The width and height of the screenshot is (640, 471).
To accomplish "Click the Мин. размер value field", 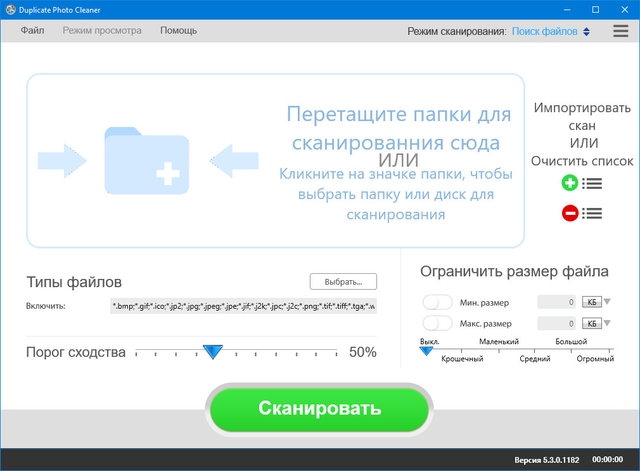I will point(556,302).
